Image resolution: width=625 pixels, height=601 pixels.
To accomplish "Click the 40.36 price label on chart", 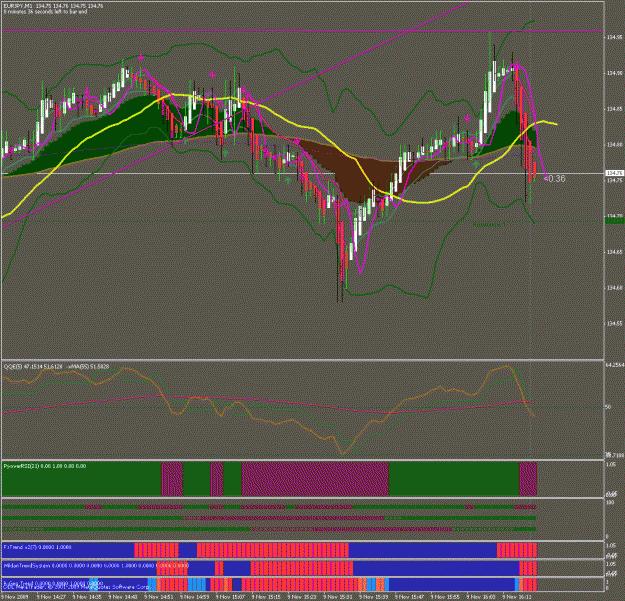I will [x=555, y=179].
